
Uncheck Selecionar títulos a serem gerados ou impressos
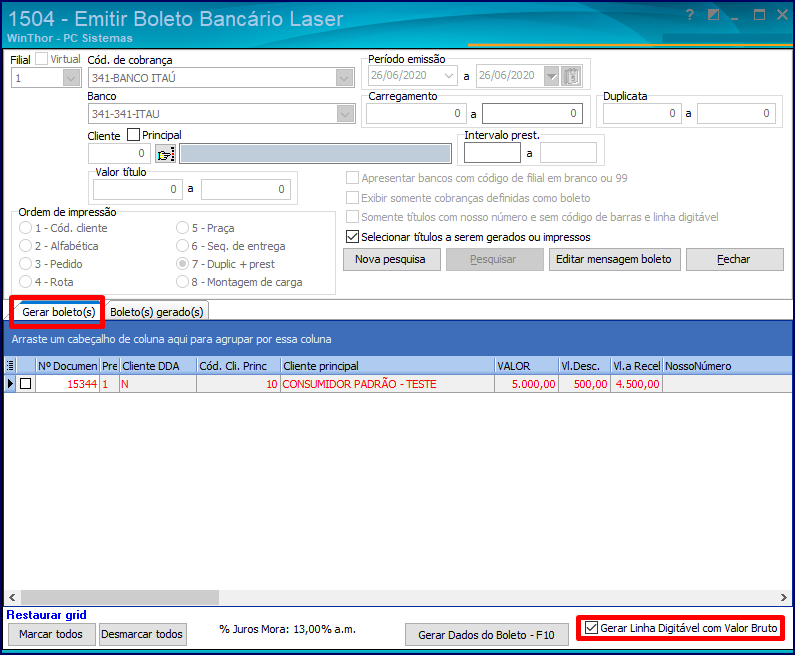[352, 237]
